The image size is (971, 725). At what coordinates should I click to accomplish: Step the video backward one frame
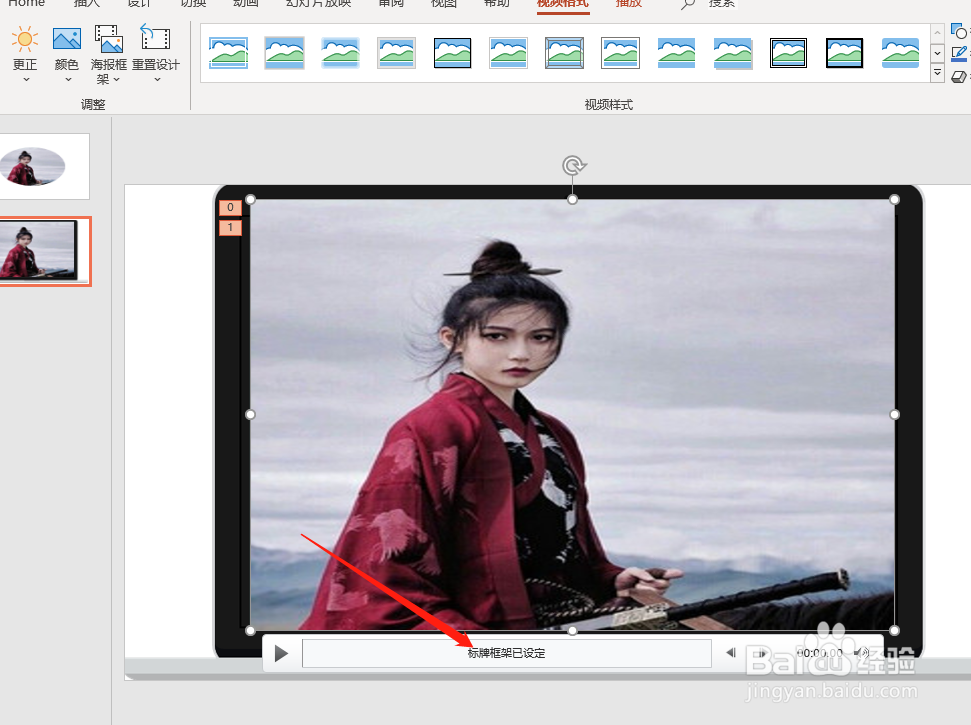pyautogui.click(x=731, y=653)
